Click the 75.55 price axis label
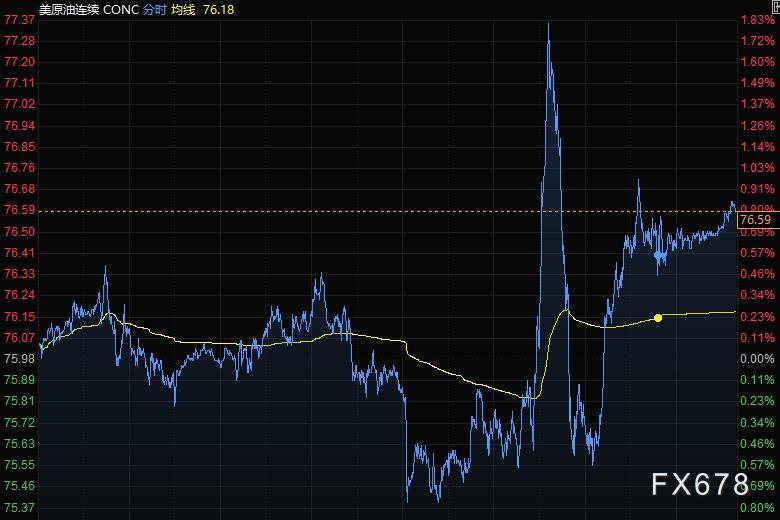Screen dimensions: 780x520 [x=19, y=465]
